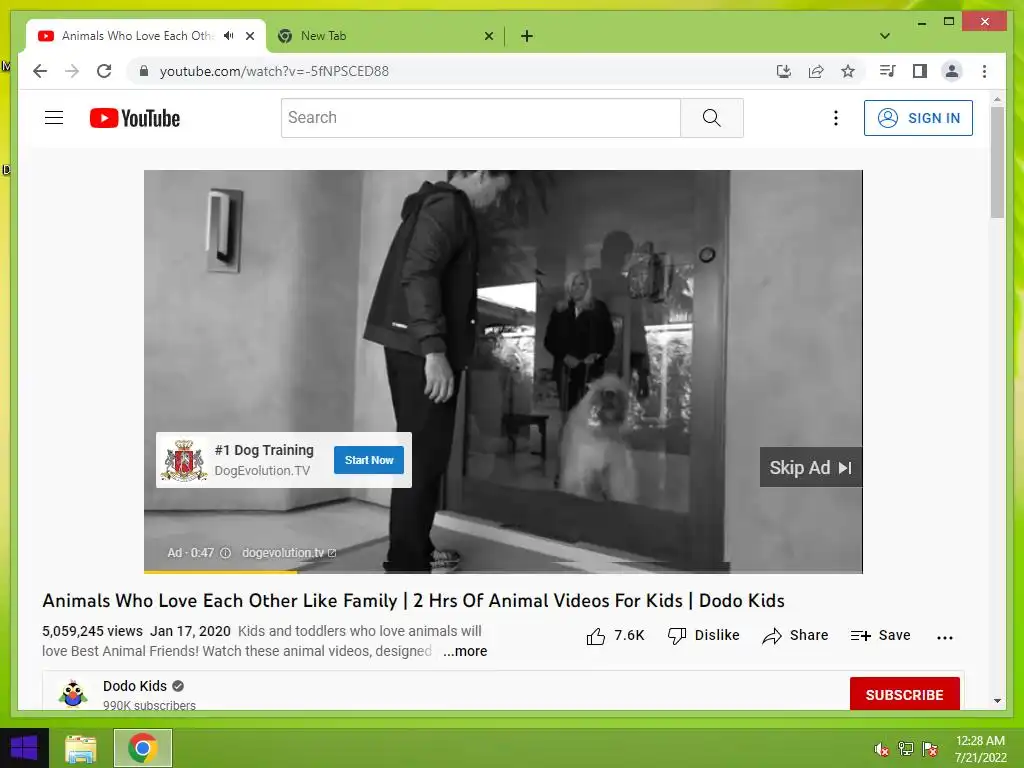Click the 990K subscribers text
This screenshot has width=1024, height=768.
click(149, 705)
